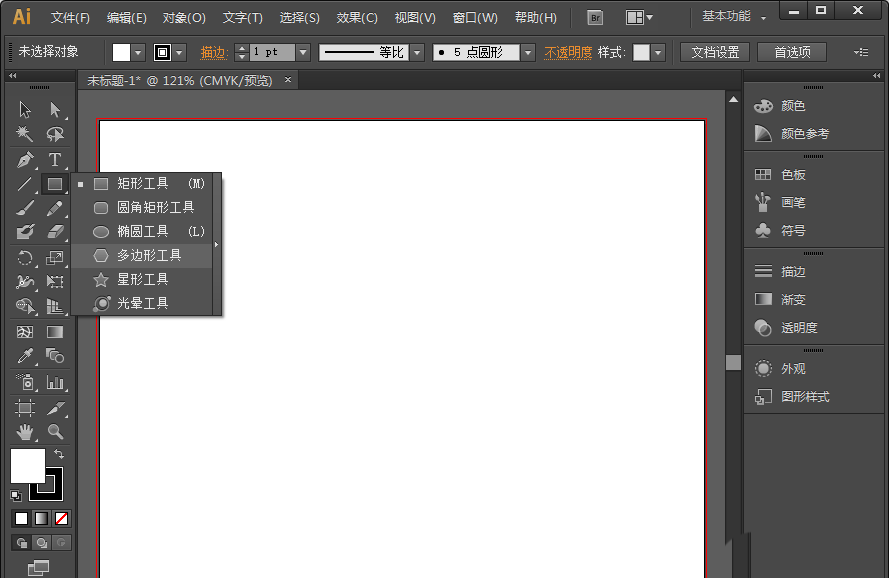Enable Draw Behind mode
This screenshot has width=889, height=578.
pos(41,543)
